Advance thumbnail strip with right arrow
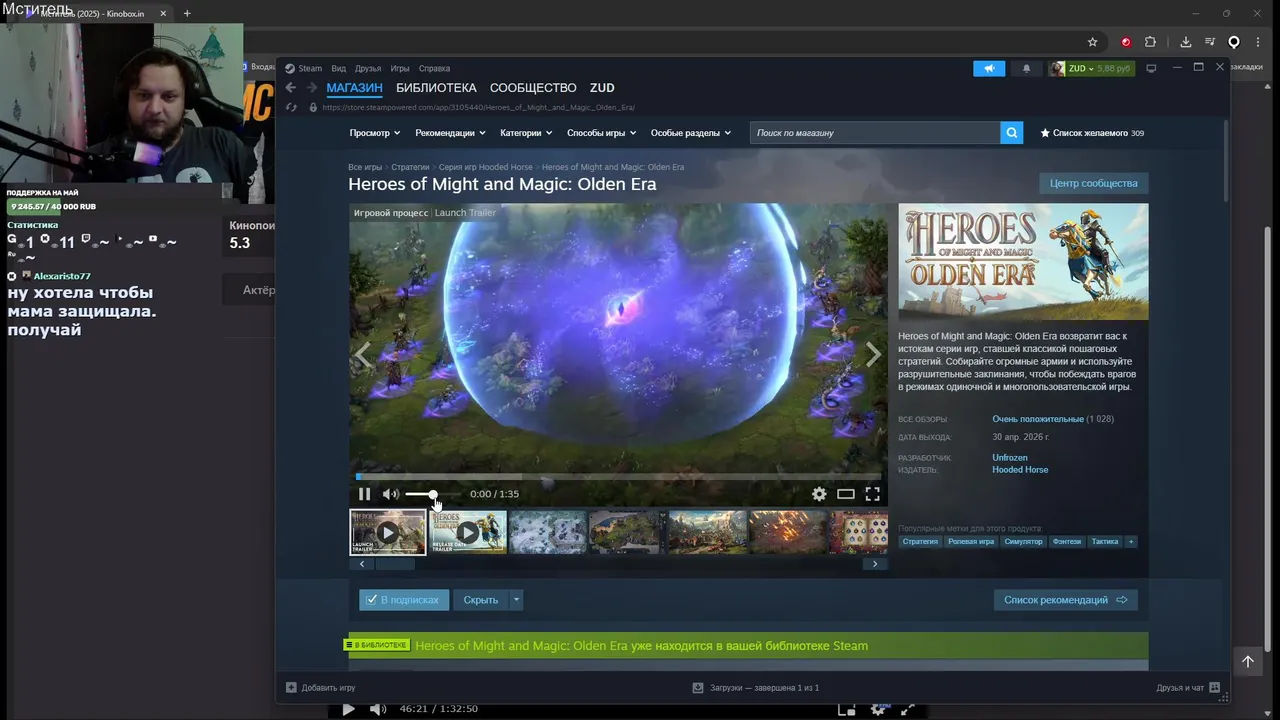Viewport: 1280px width, 720px height. tap(875, 564)
